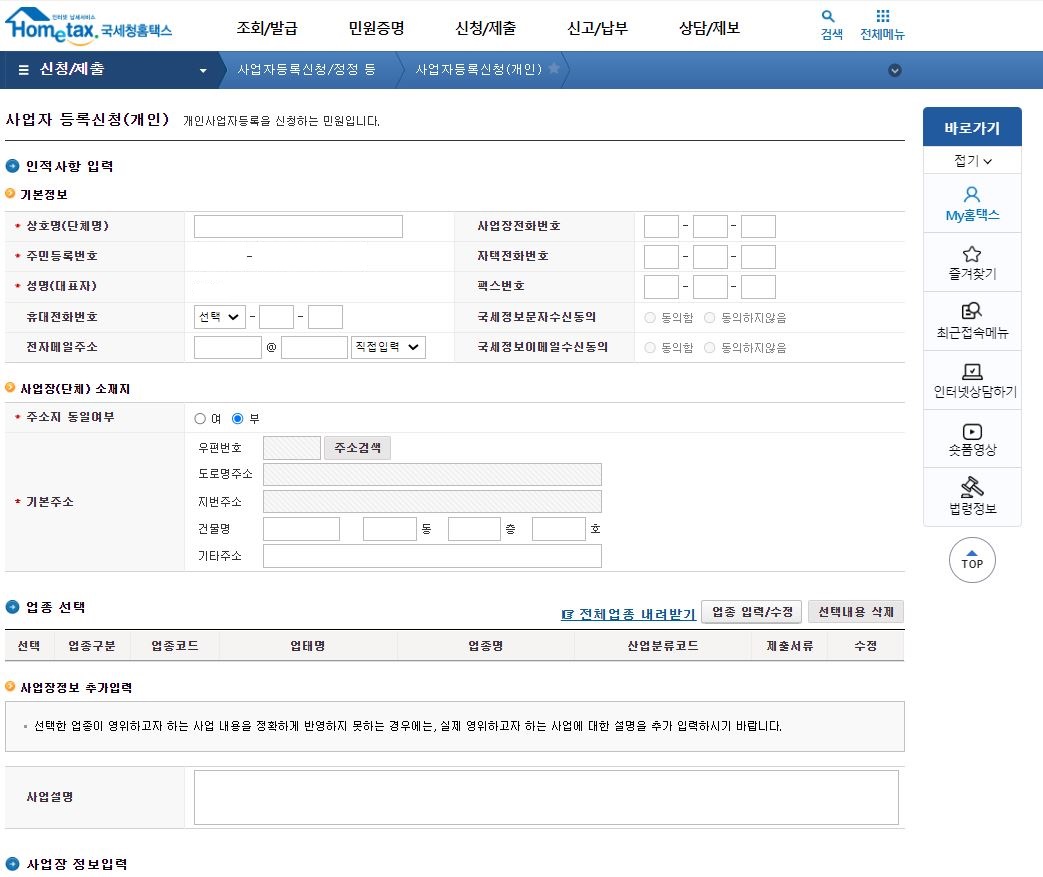Viewport: 1043px width, 877px height.
Task: Click the 제출서류 column header
Action: pos(790,645)
